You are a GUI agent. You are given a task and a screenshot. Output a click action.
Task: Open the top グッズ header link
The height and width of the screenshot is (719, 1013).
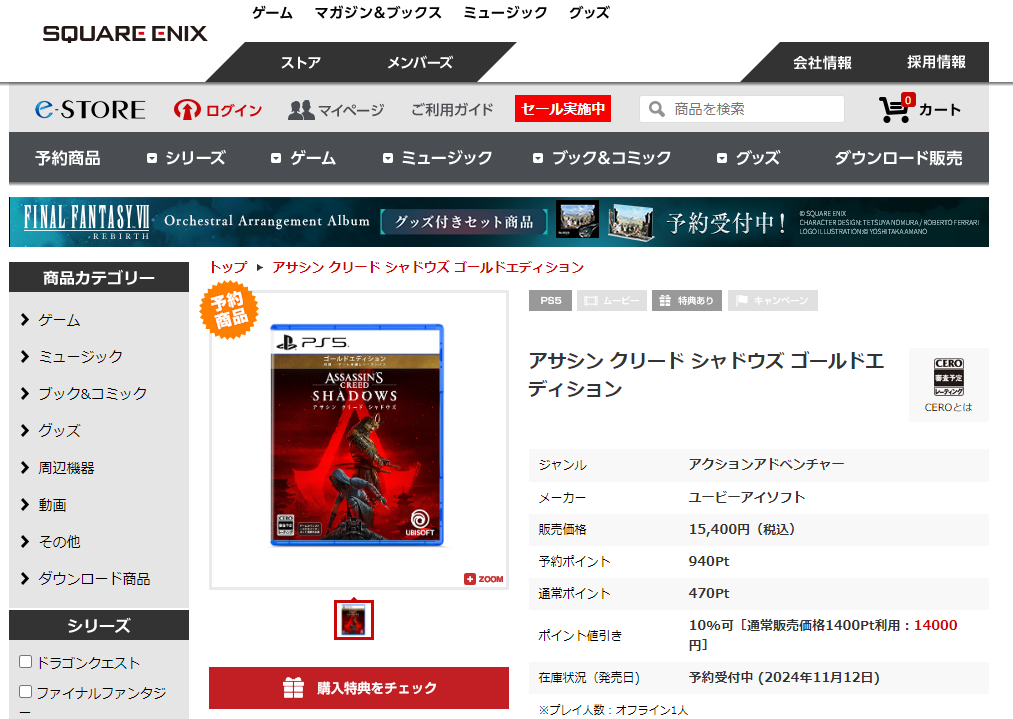[589, 13]
